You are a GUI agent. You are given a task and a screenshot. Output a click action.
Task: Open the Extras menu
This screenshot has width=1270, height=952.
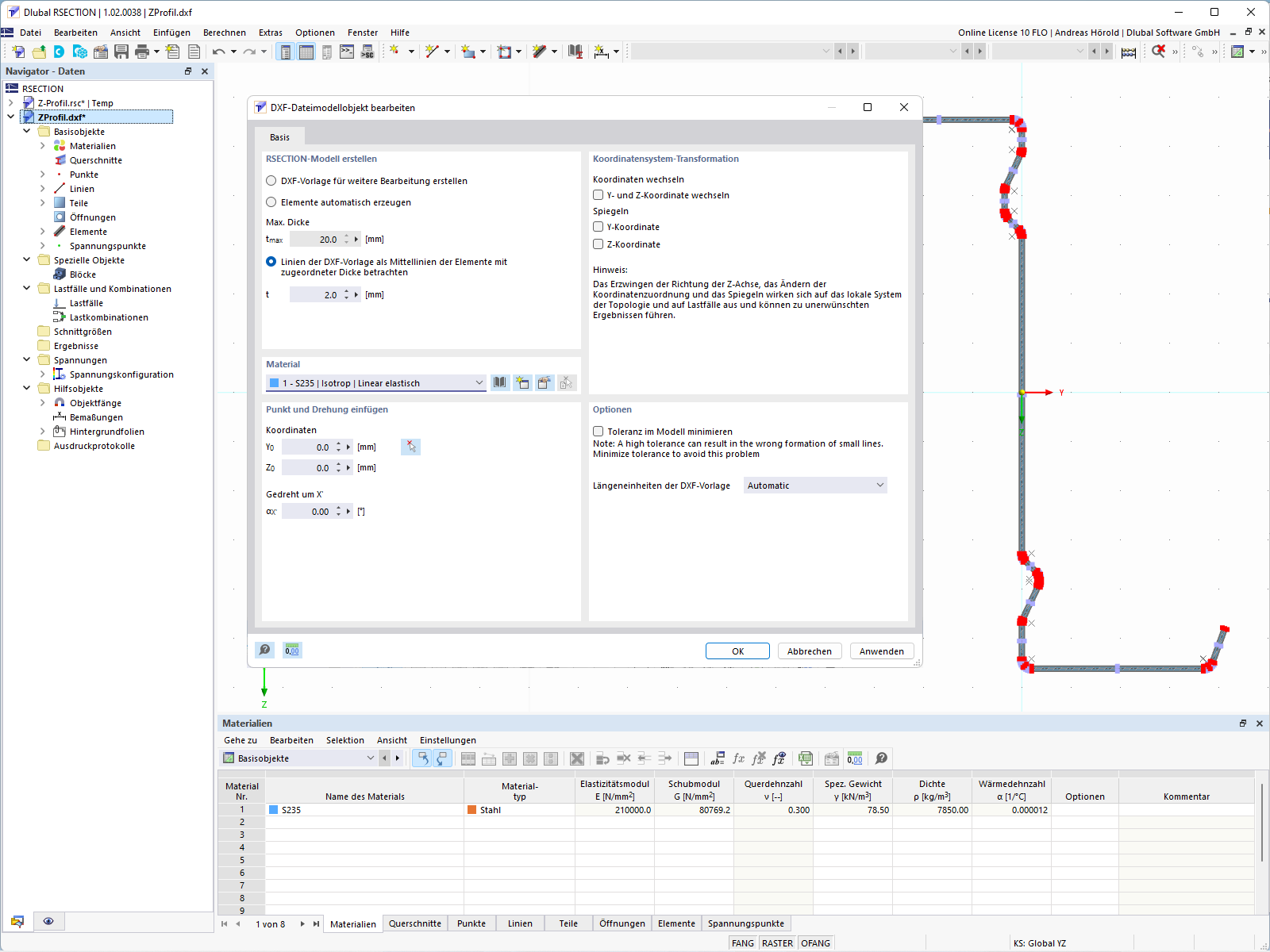click(271, 33)
